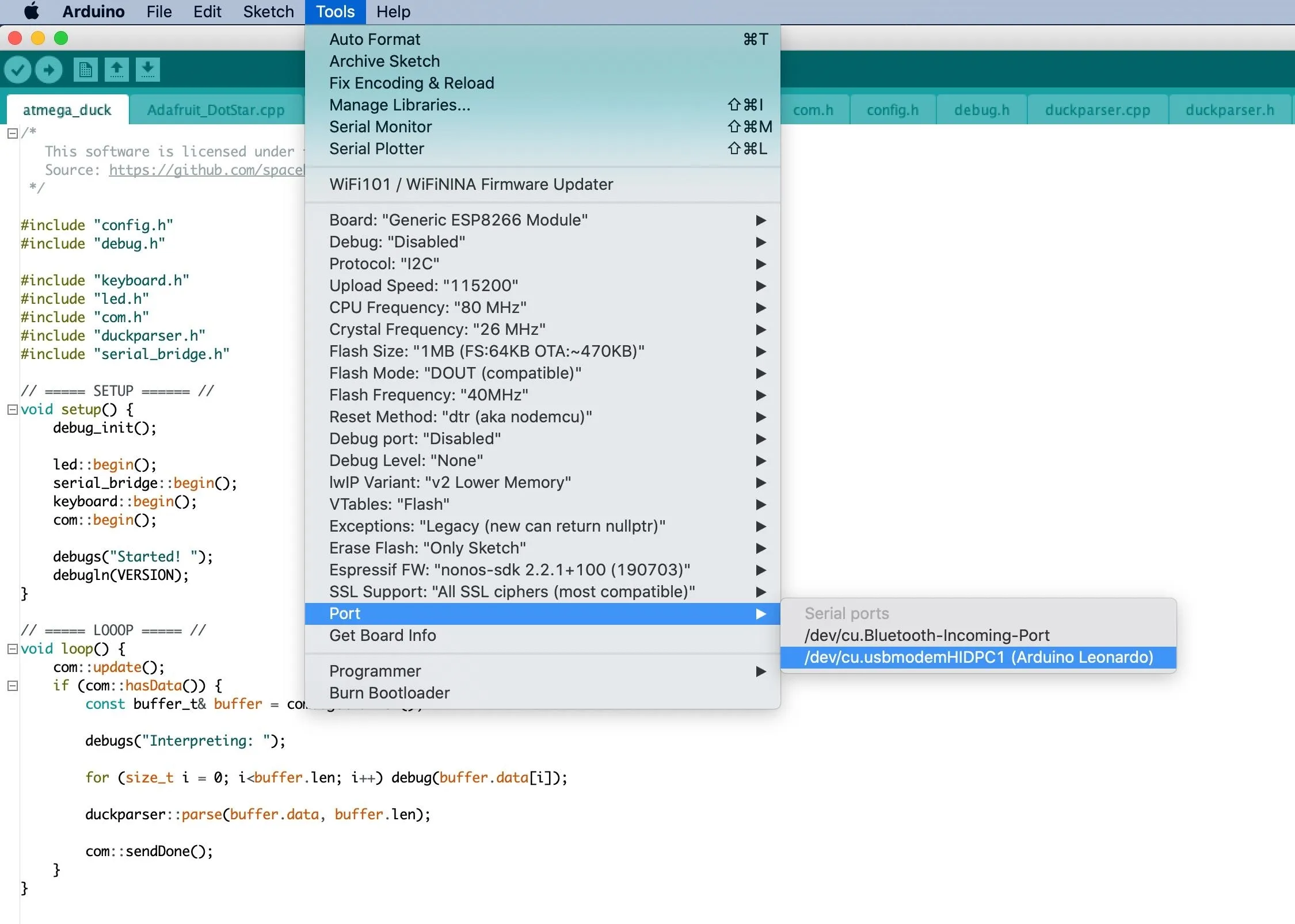1295x924 pixels.
Task: Click the Open sketch up-arrow icon
Action: point(117,70)
